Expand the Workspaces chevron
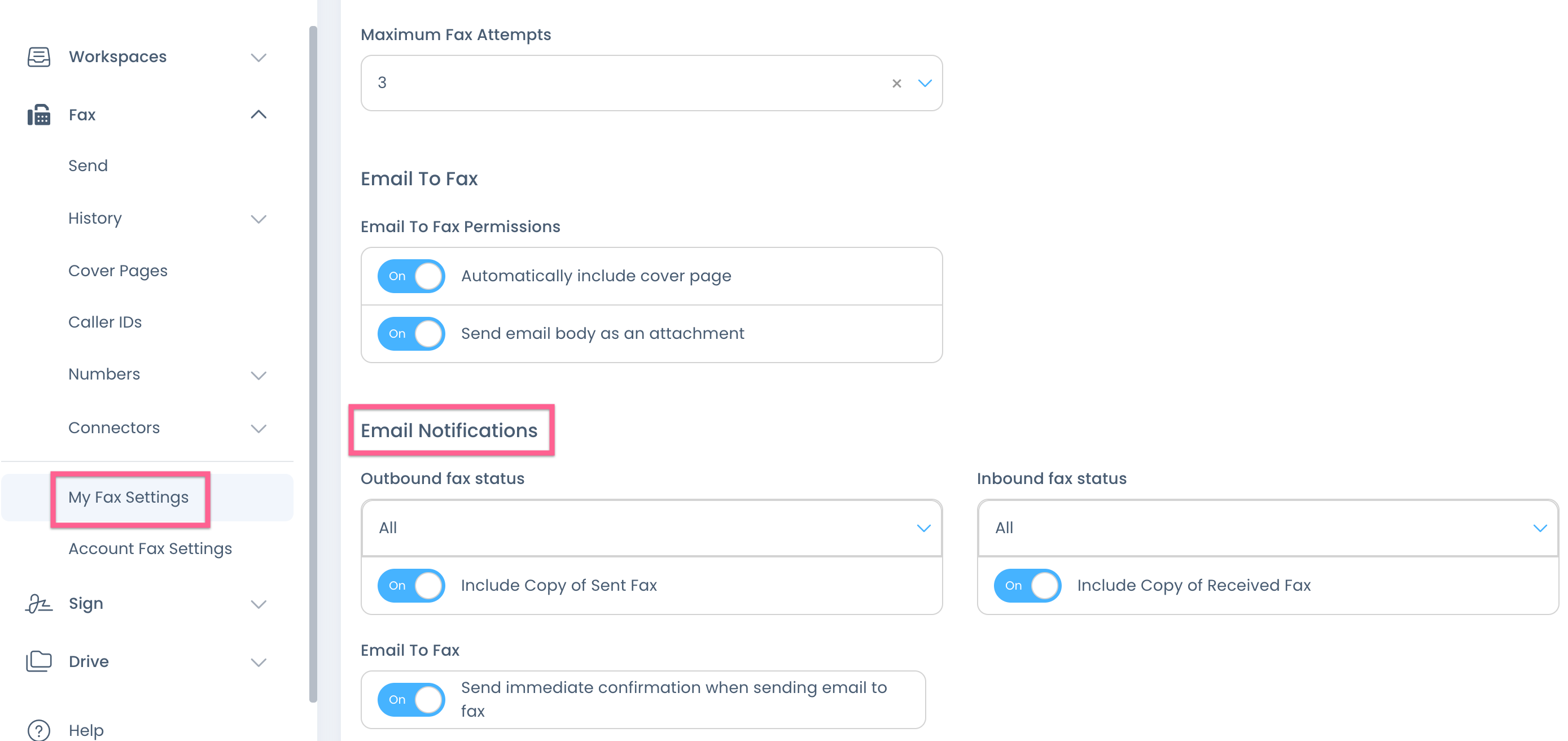The height and width of the screenshot is (741, 1568). pos(259,58)
